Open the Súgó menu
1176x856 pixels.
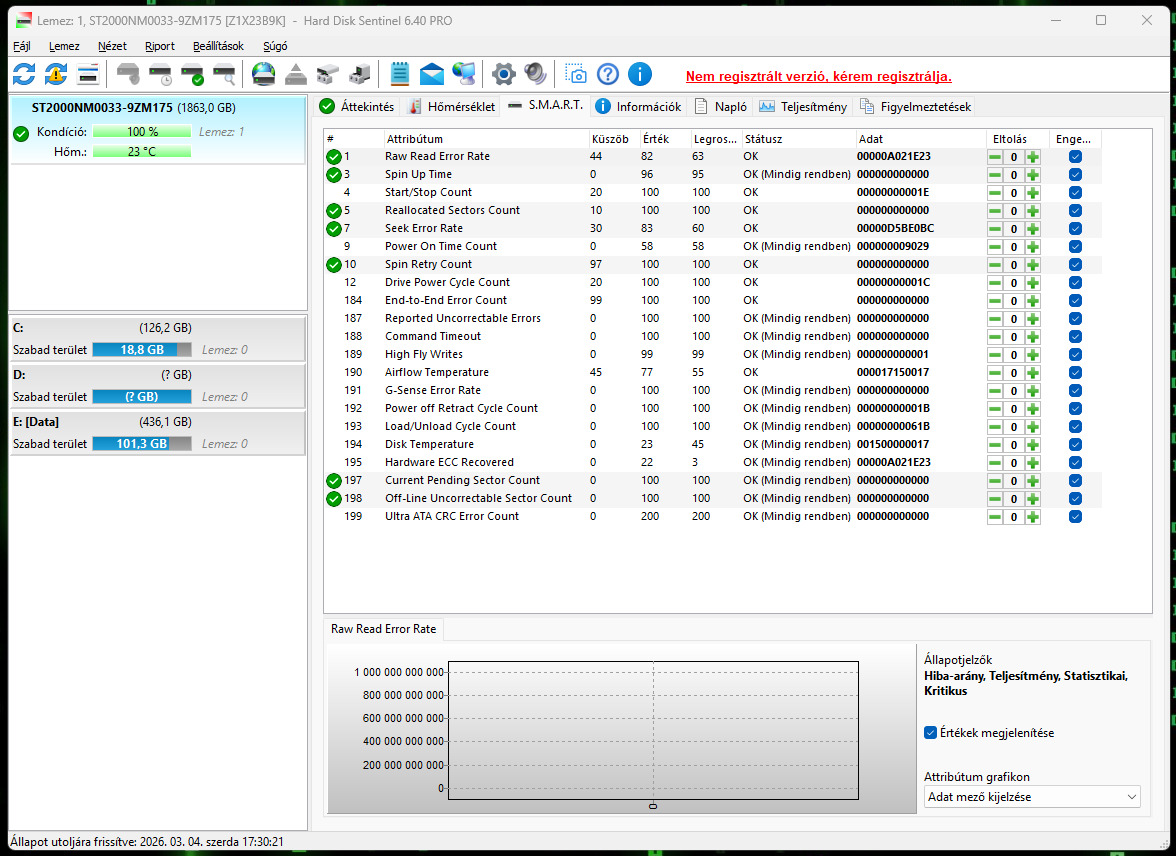275,46
